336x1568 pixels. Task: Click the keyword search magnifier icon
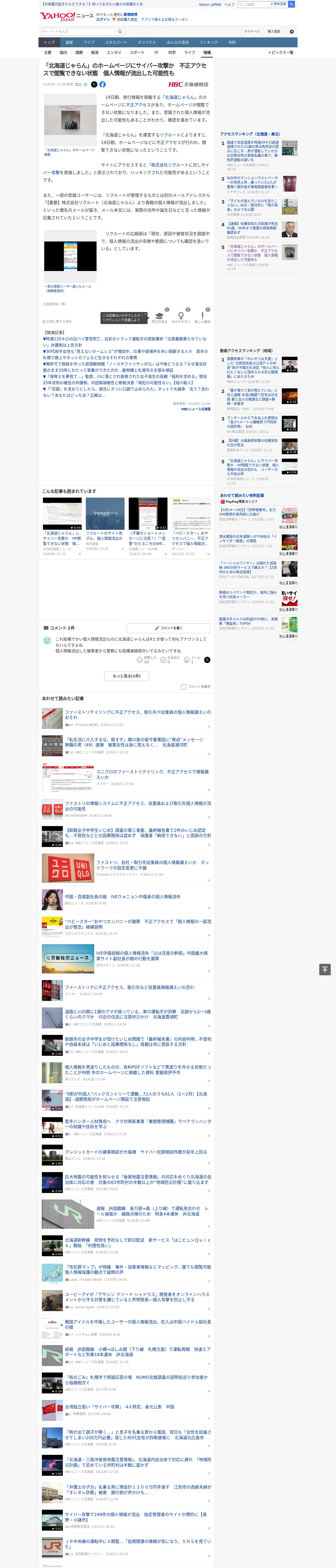pyautogui.click(x=120, y=32)
